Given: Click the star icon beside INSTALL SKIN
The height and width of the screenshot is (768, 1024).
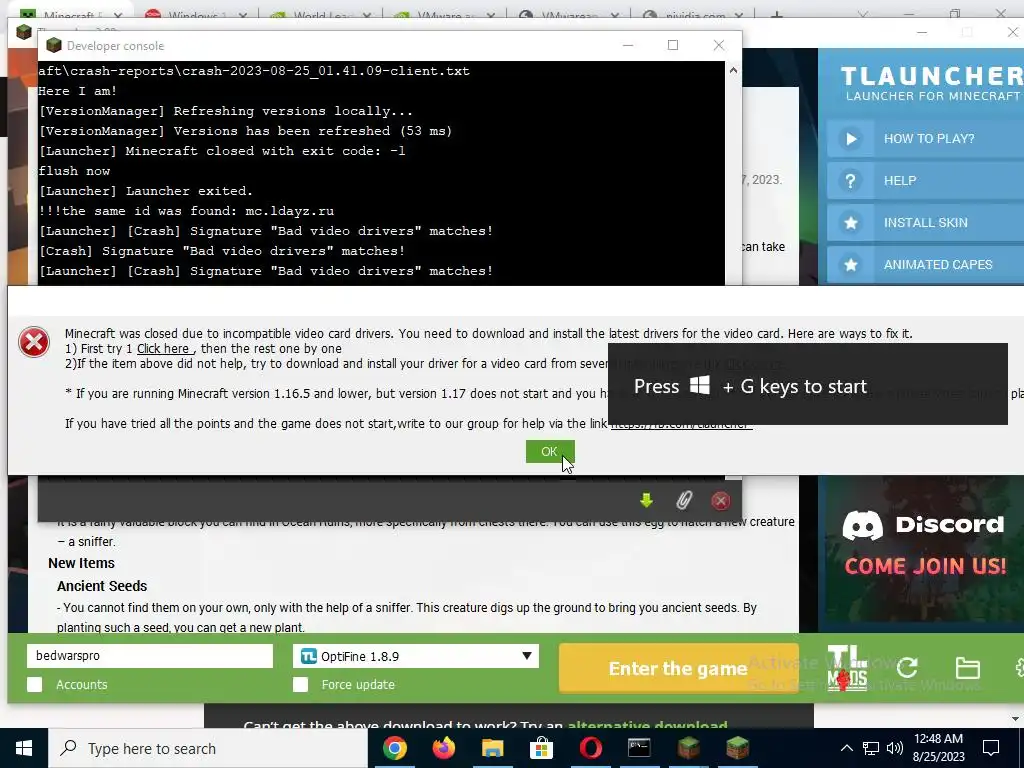Looking at the screenshot, I should 850,223.
